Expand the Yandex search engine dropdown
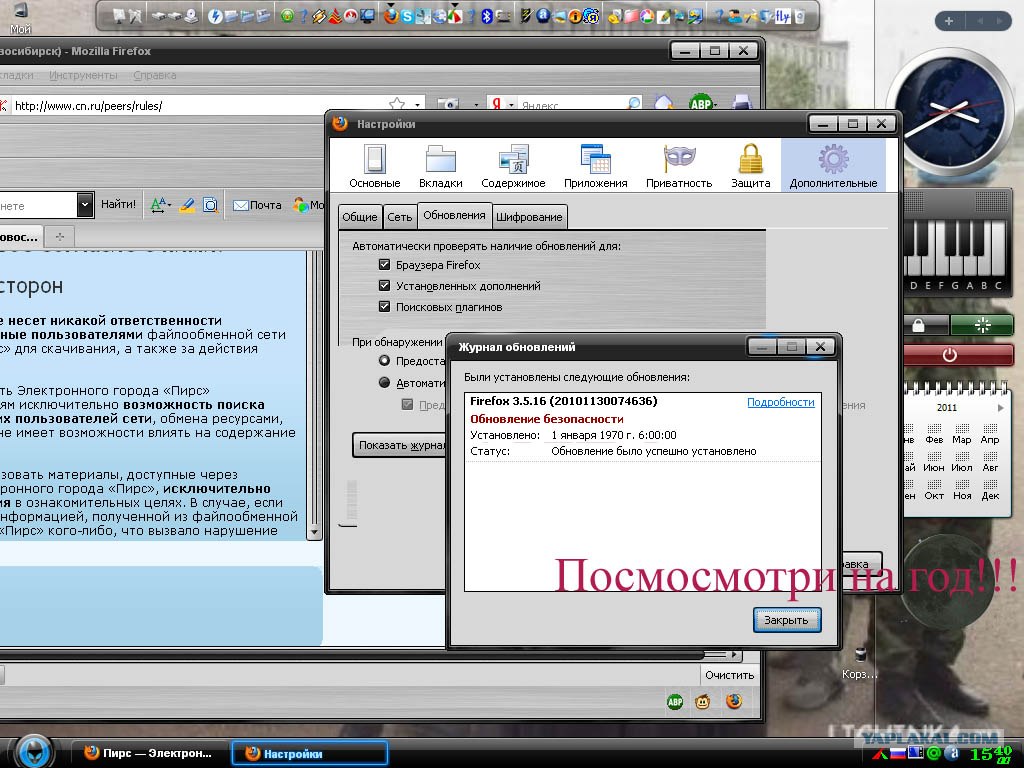 (x=510, y=105)
